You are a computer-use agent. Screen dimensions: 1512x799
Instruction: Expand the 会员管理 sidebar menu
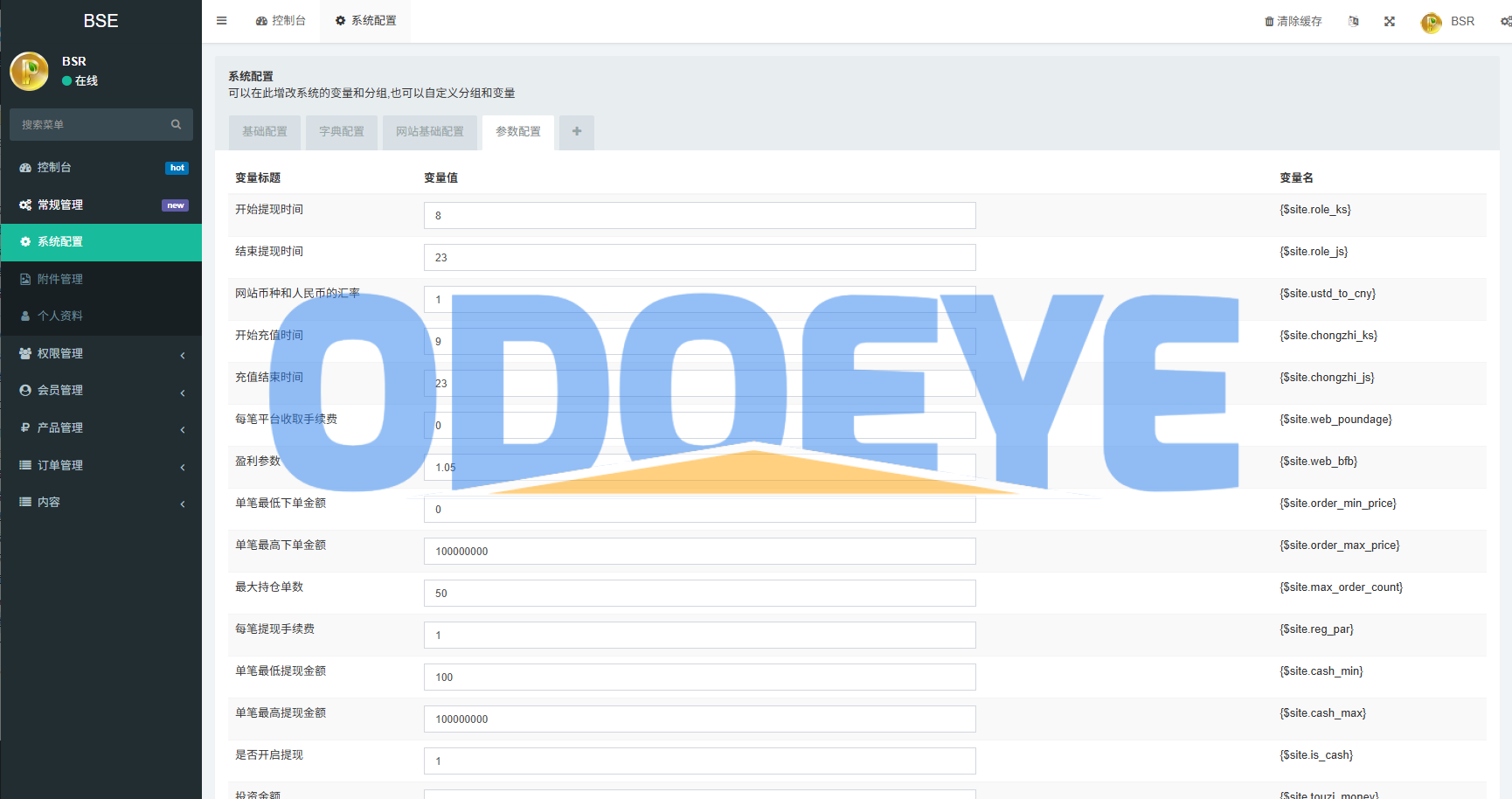click(x=101, y=390)
